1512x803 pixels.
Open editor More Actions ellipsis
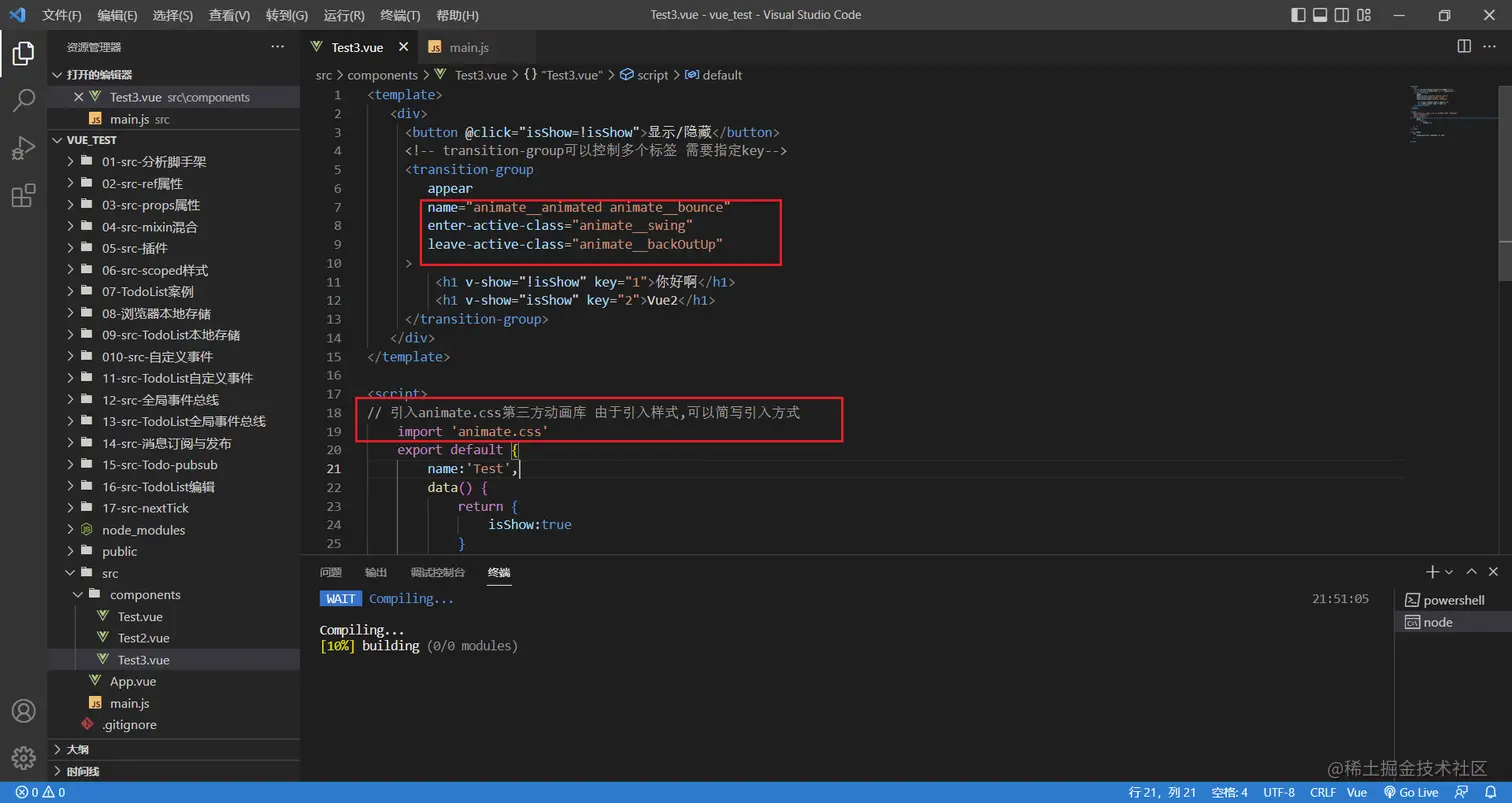point(1492,46)
